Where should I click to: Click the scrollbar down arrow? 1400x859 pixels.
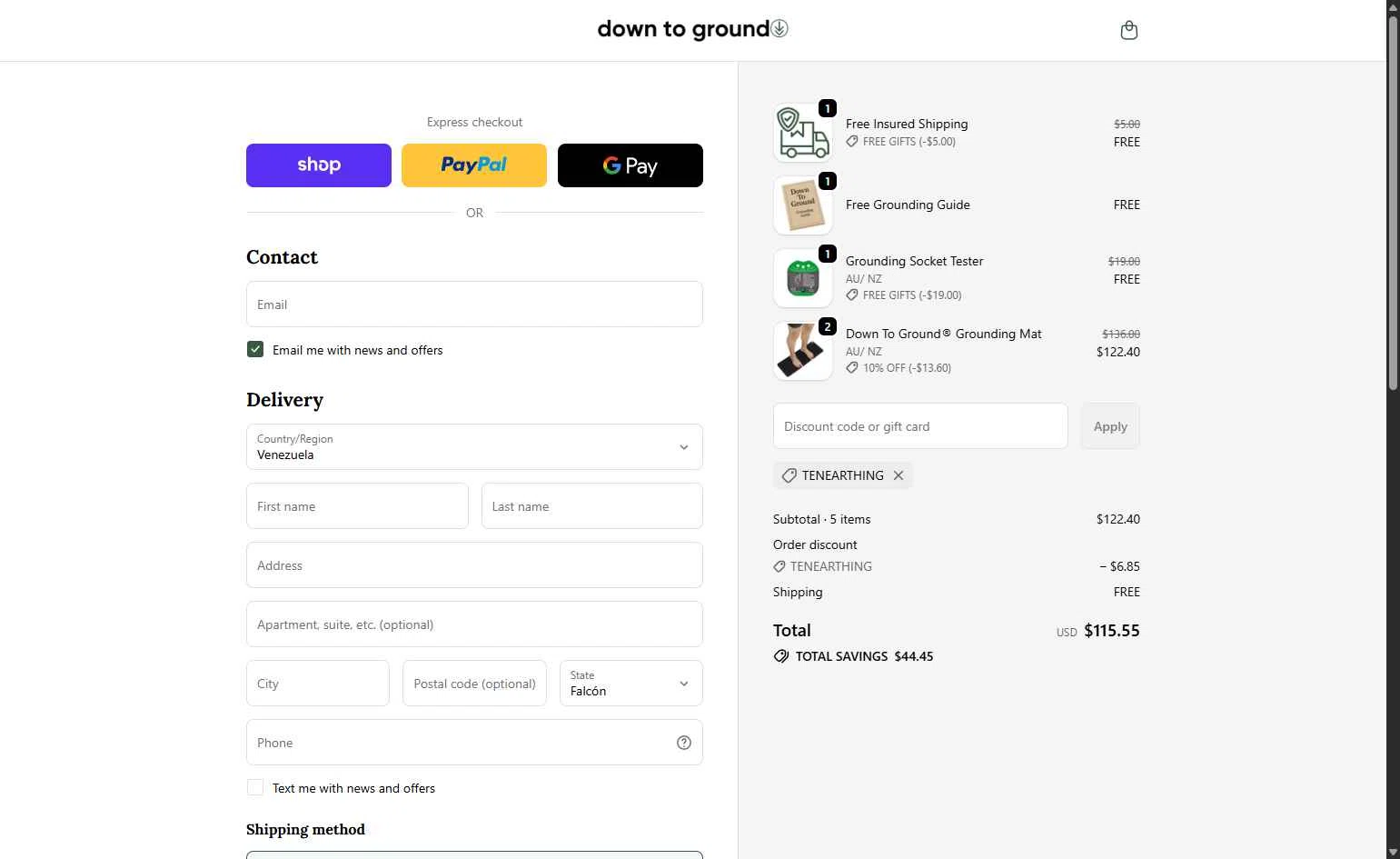[1393, 852]
